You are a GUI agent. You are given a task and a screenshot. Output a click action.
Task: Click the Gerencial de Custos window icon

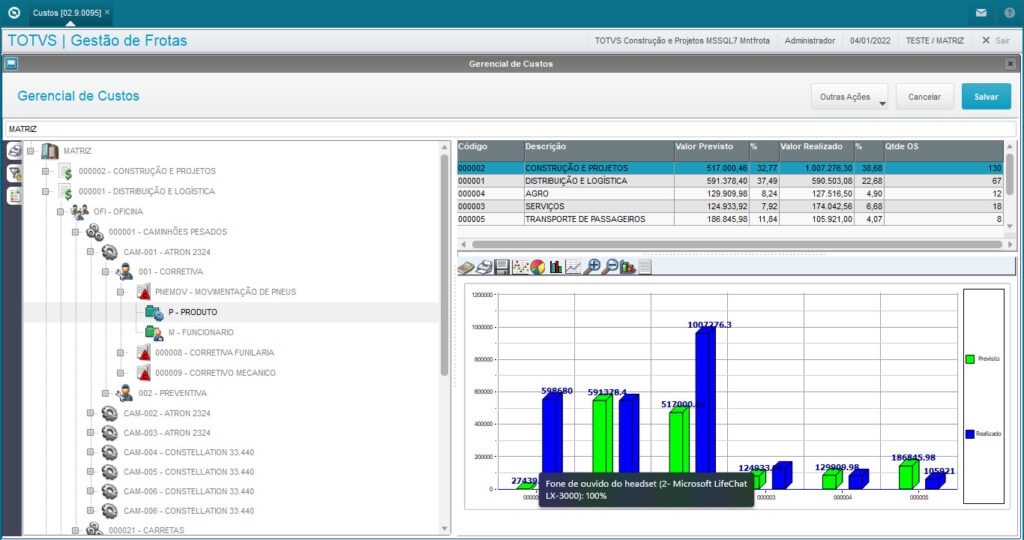click(11, 63)
